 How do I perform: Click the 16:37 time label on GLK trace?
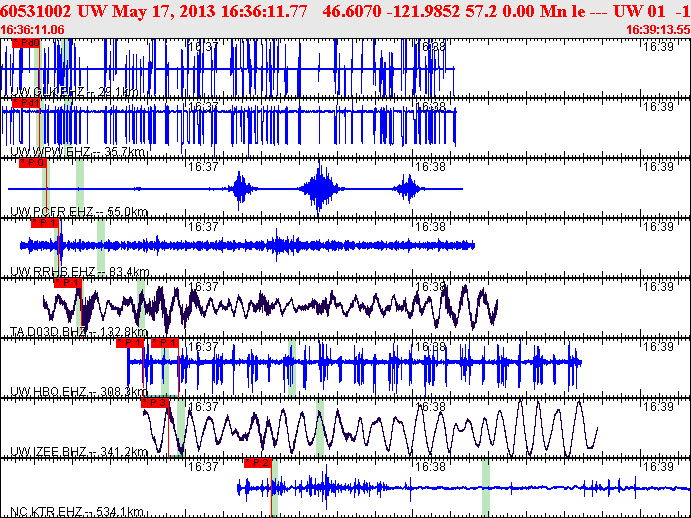pos(203,46)
